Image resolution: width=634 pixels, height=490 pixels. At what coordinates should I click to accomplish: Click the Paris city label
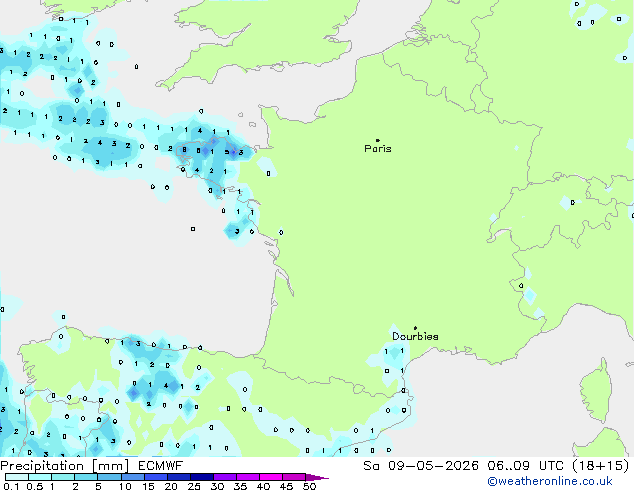pos(378,149)
